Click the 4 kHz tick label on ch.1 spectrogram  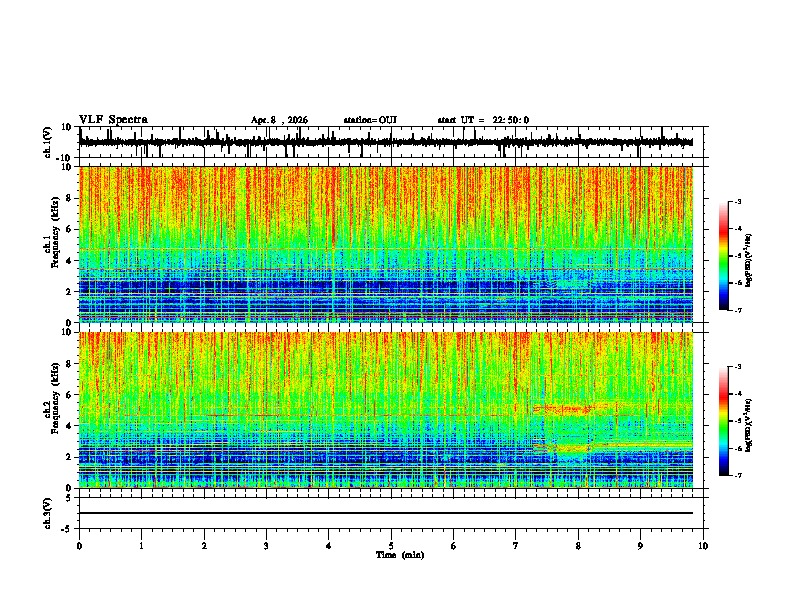tap(70, 261)
